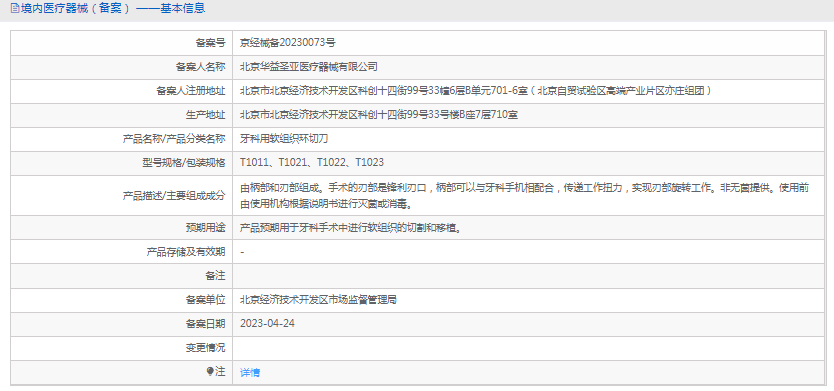Select filing authority 北京经济技术开发区市场监督管理局
The width and height of the screenshot is (834, 391).
point(318,300)
